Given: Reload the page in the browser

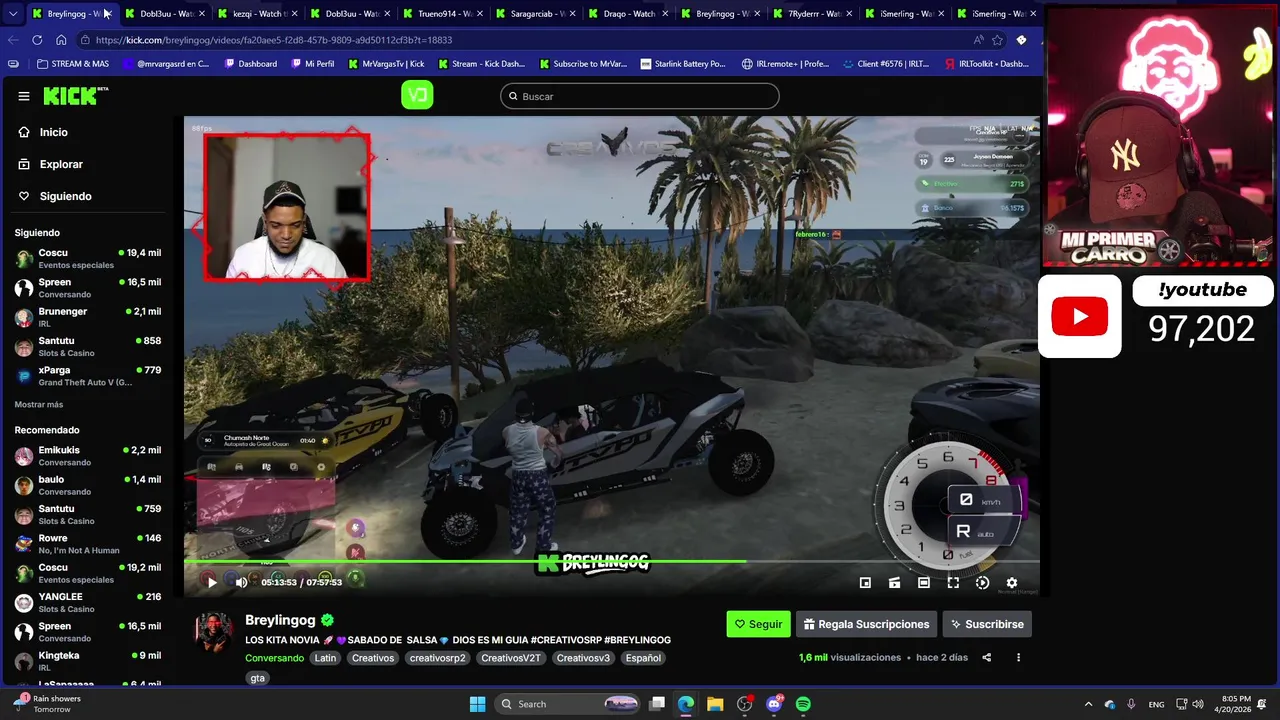Looking at the screenshot, I should point(37,40).
